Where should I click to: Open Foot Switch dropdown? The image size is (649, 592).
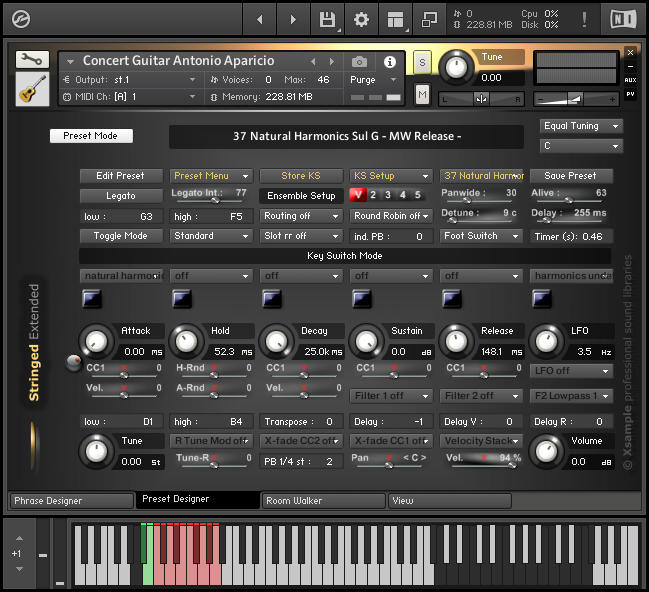tap(481, 236)
